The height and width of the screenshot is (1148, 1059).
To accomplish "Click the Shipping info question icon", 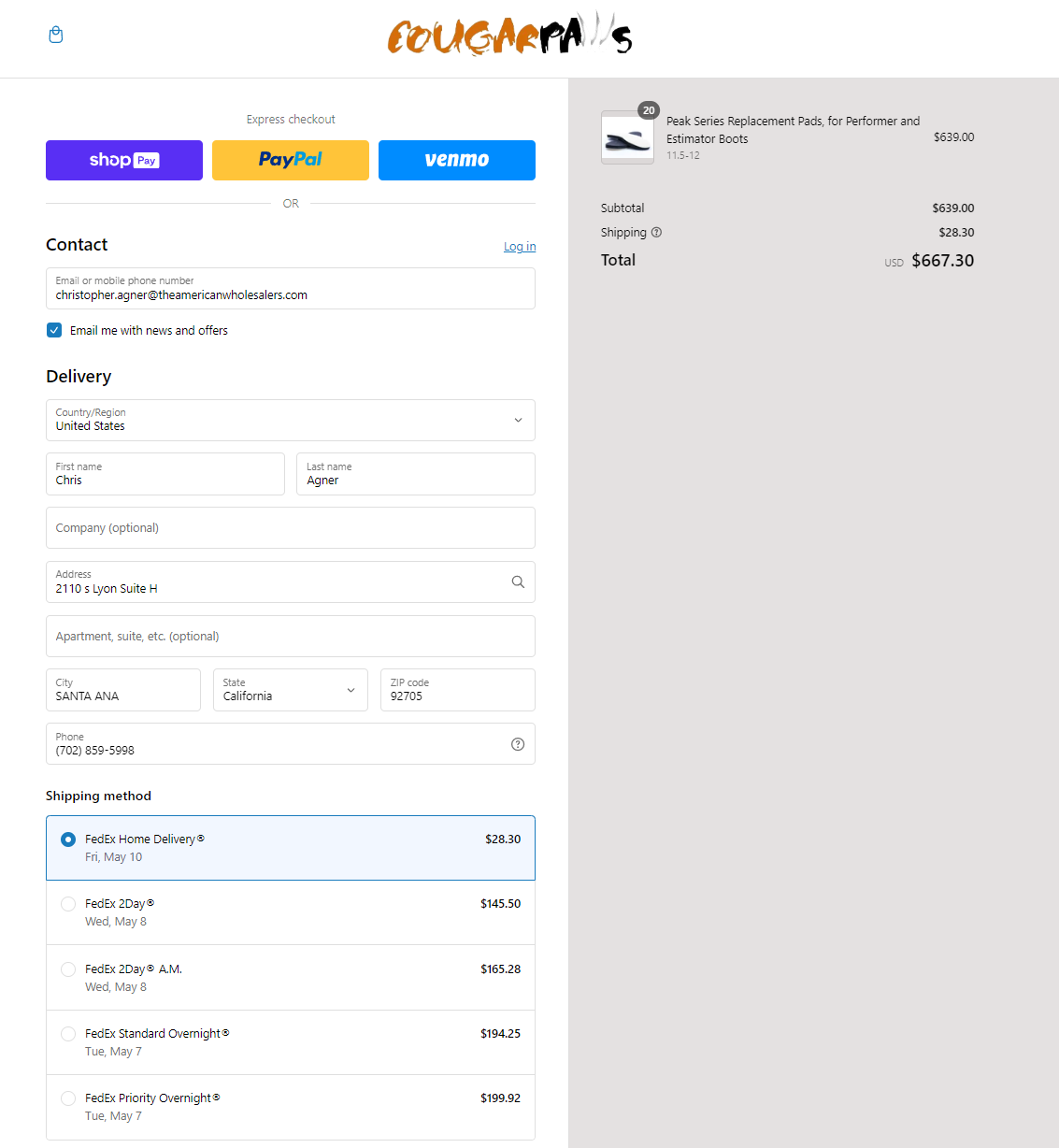I will pos(656,233).
